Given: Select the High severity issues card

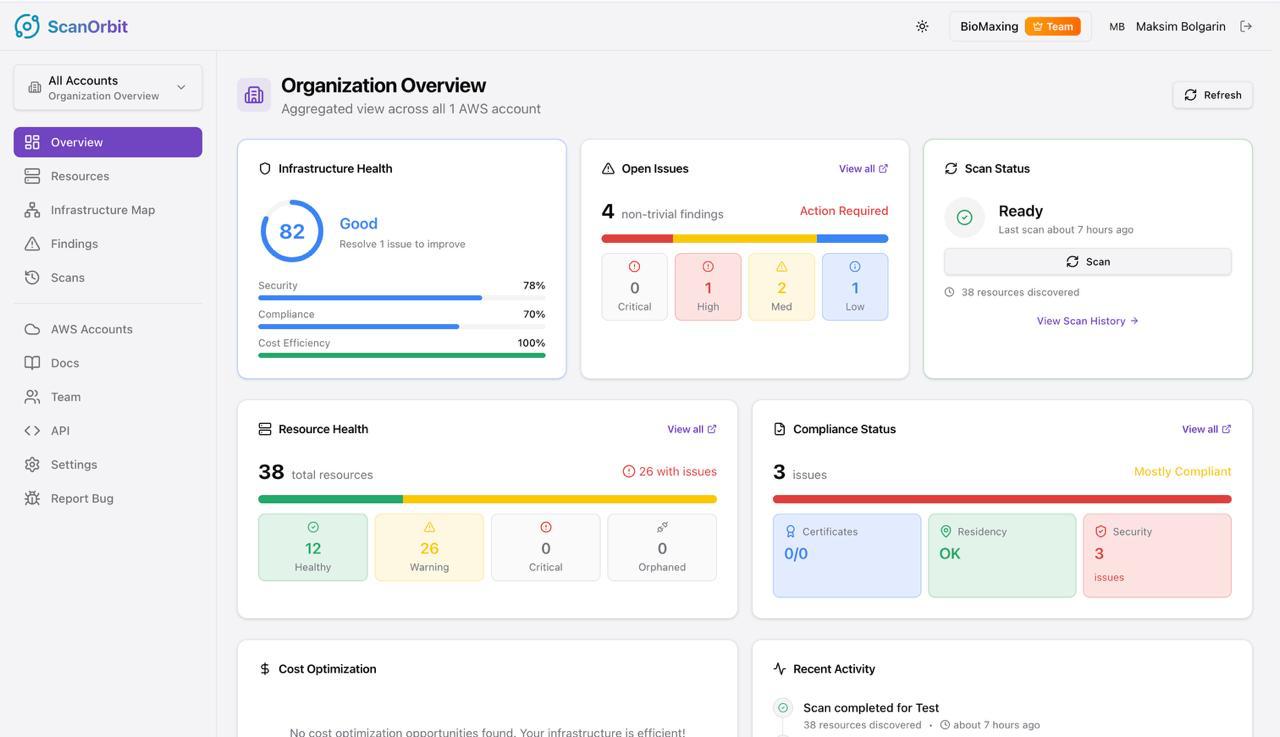Looking at the screenshot, I should coord(707,286).
